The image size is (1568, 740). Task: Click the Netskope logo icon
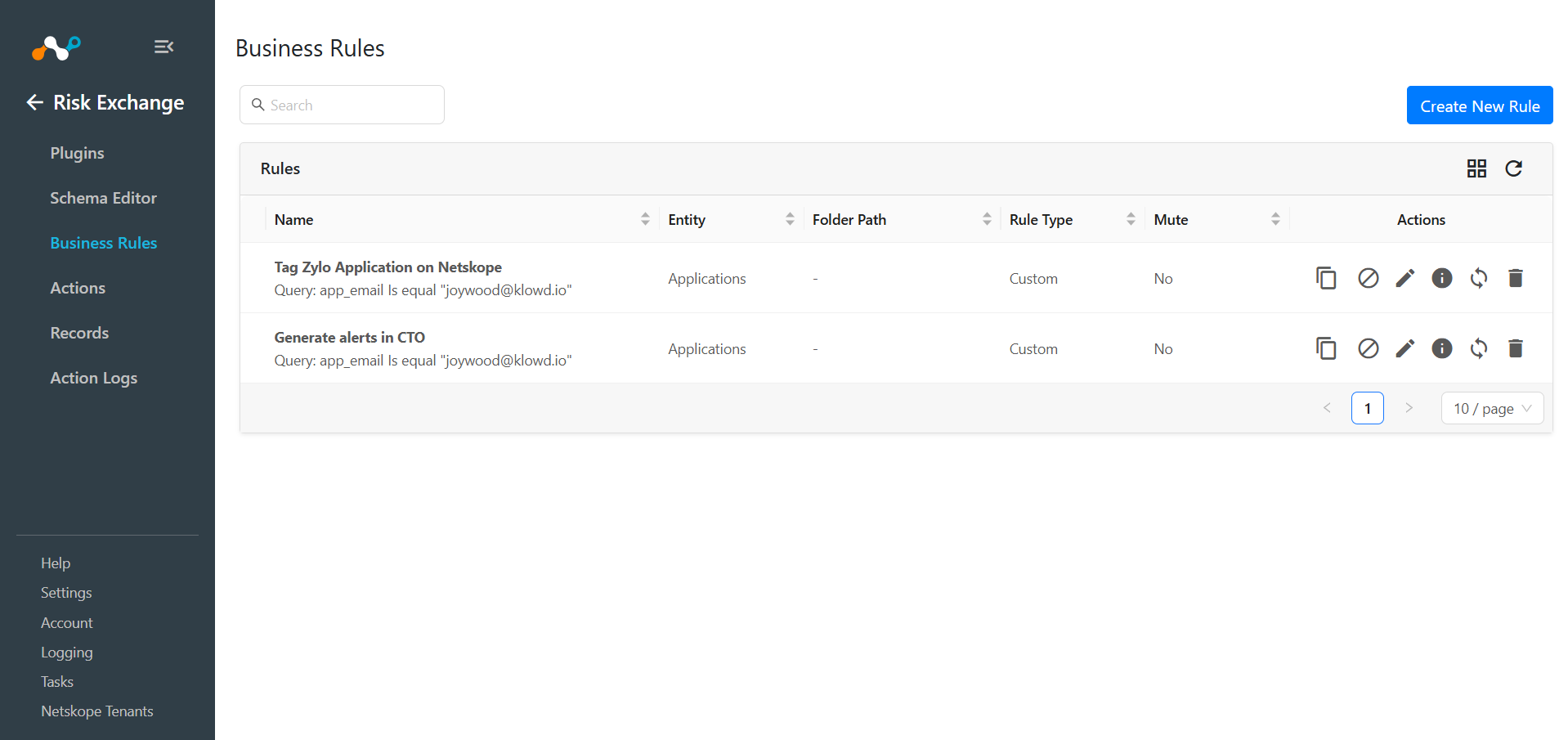[x=56, y=48]
